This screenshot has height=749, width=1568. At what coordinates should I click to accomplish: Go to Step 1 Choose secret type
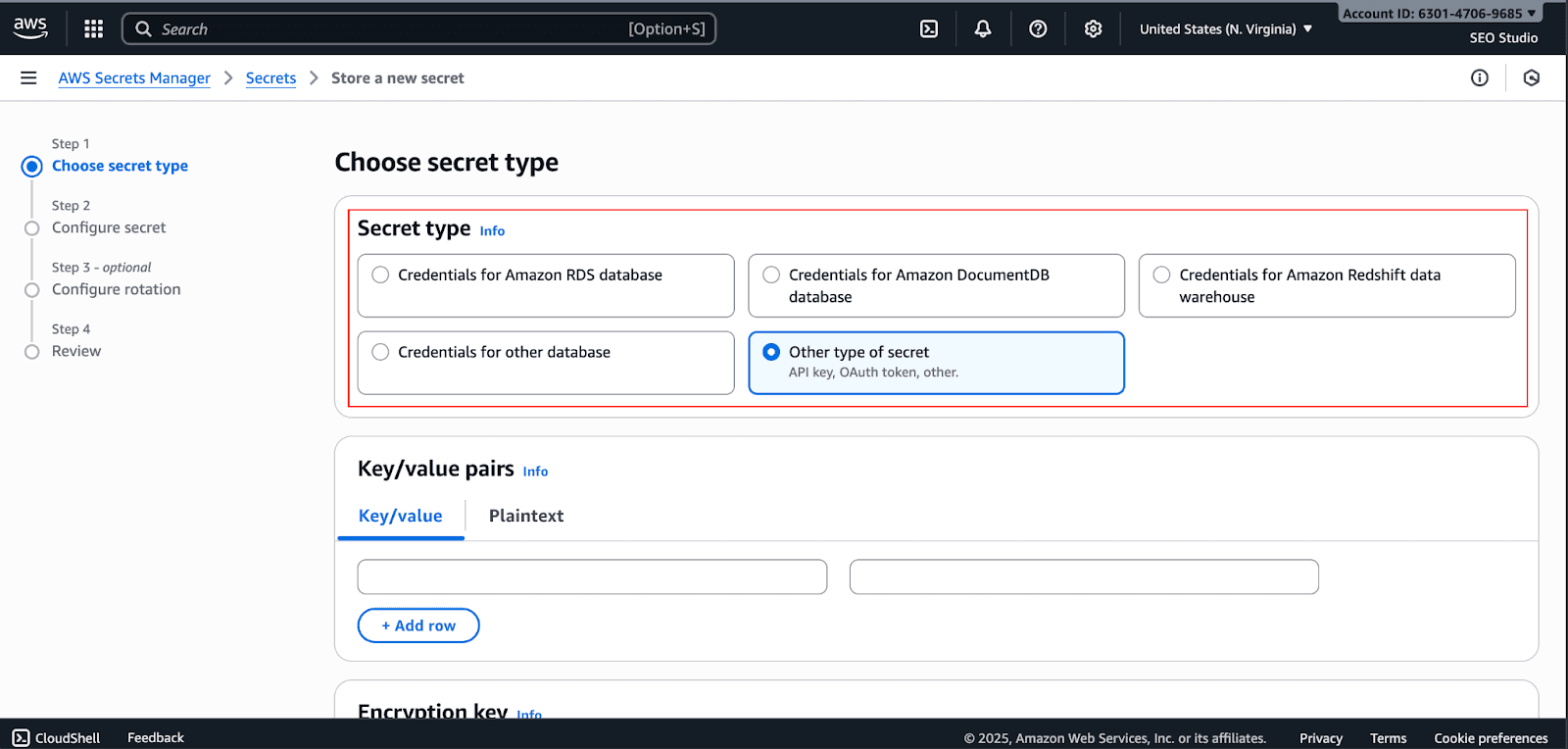pos(120,166)
